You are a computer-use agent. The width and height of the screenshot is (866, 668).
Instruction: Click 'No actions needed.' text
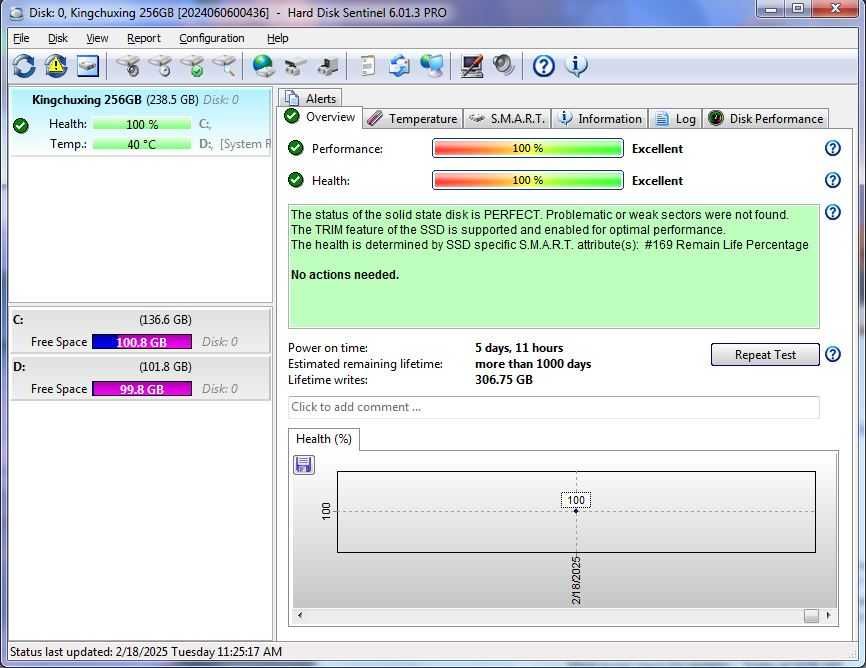345,275
